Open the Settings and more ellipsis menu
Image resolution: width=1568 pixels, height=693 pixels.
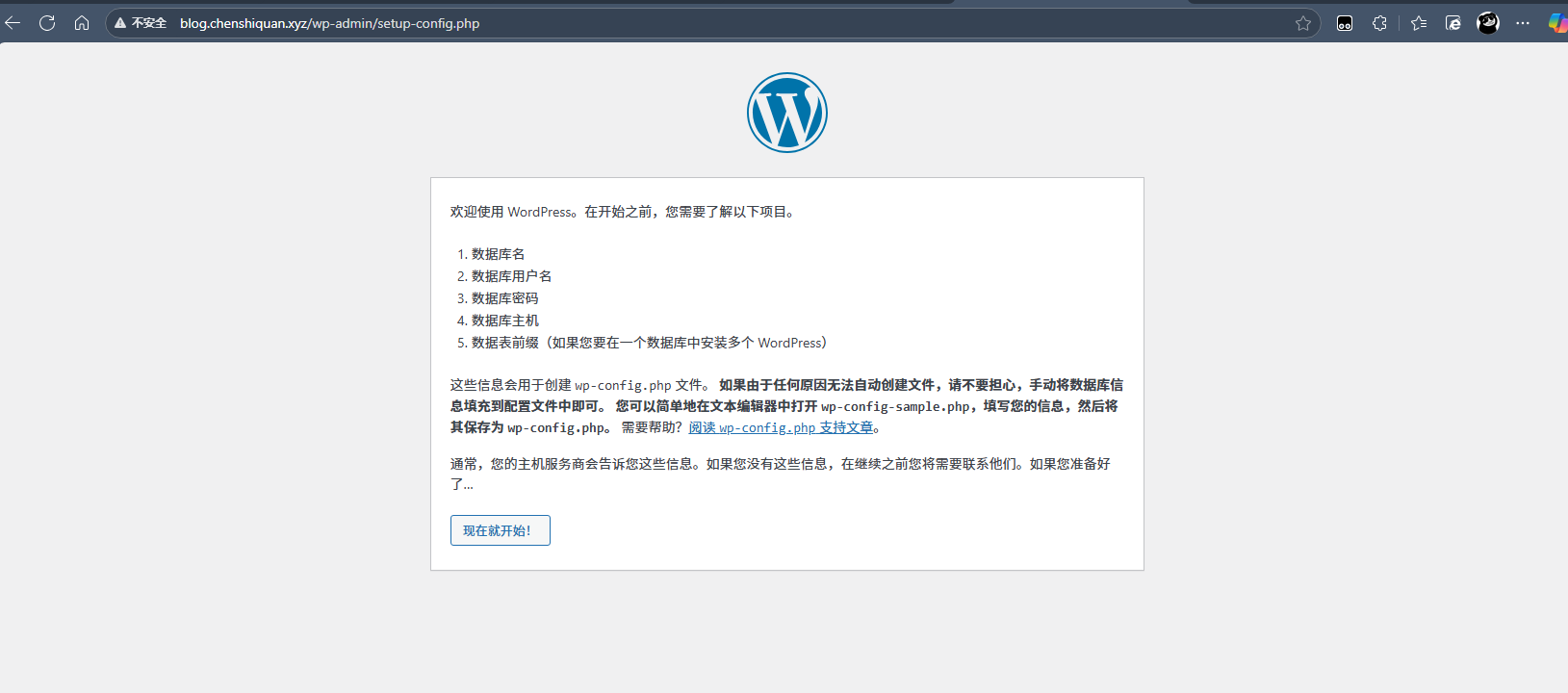click(x=1523, y=23)
